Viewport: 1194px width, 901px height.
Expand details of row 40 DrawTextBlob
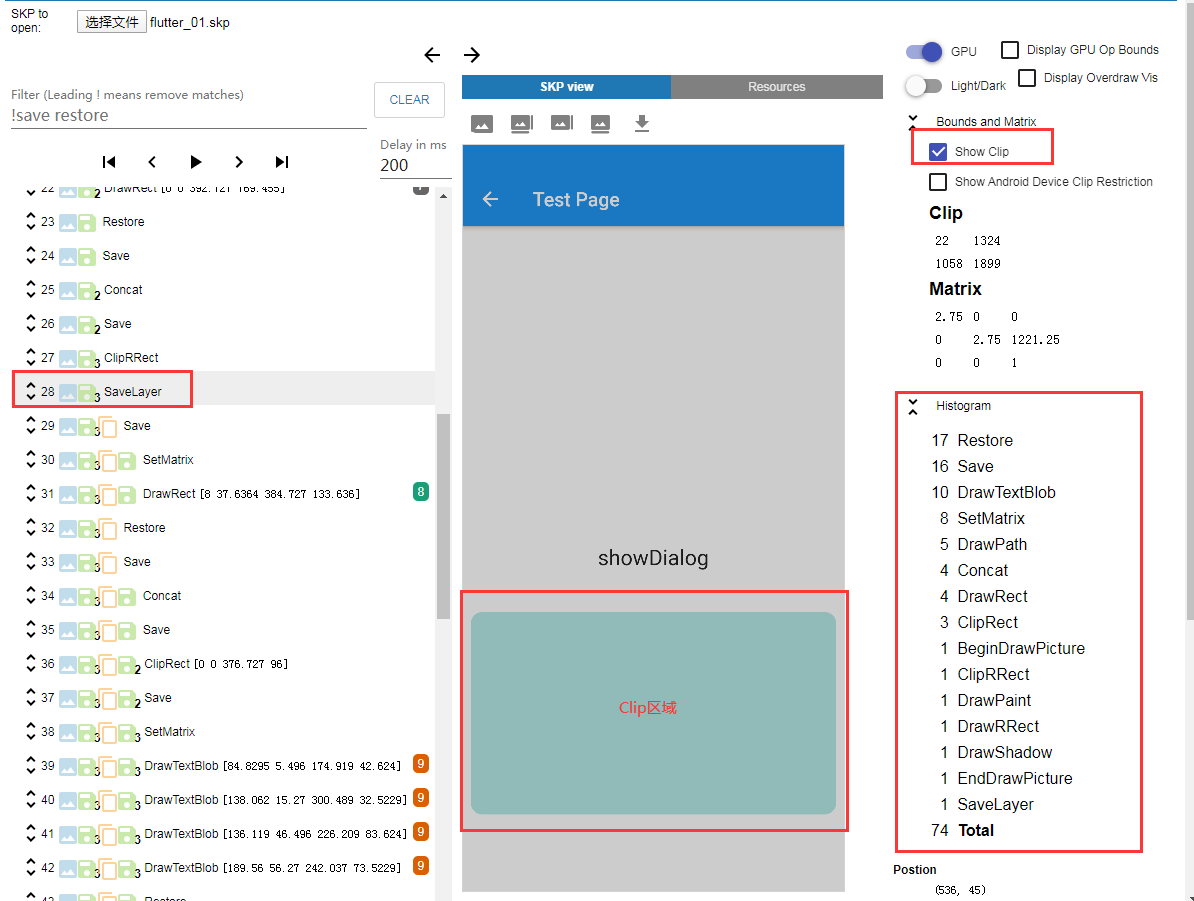30,800
